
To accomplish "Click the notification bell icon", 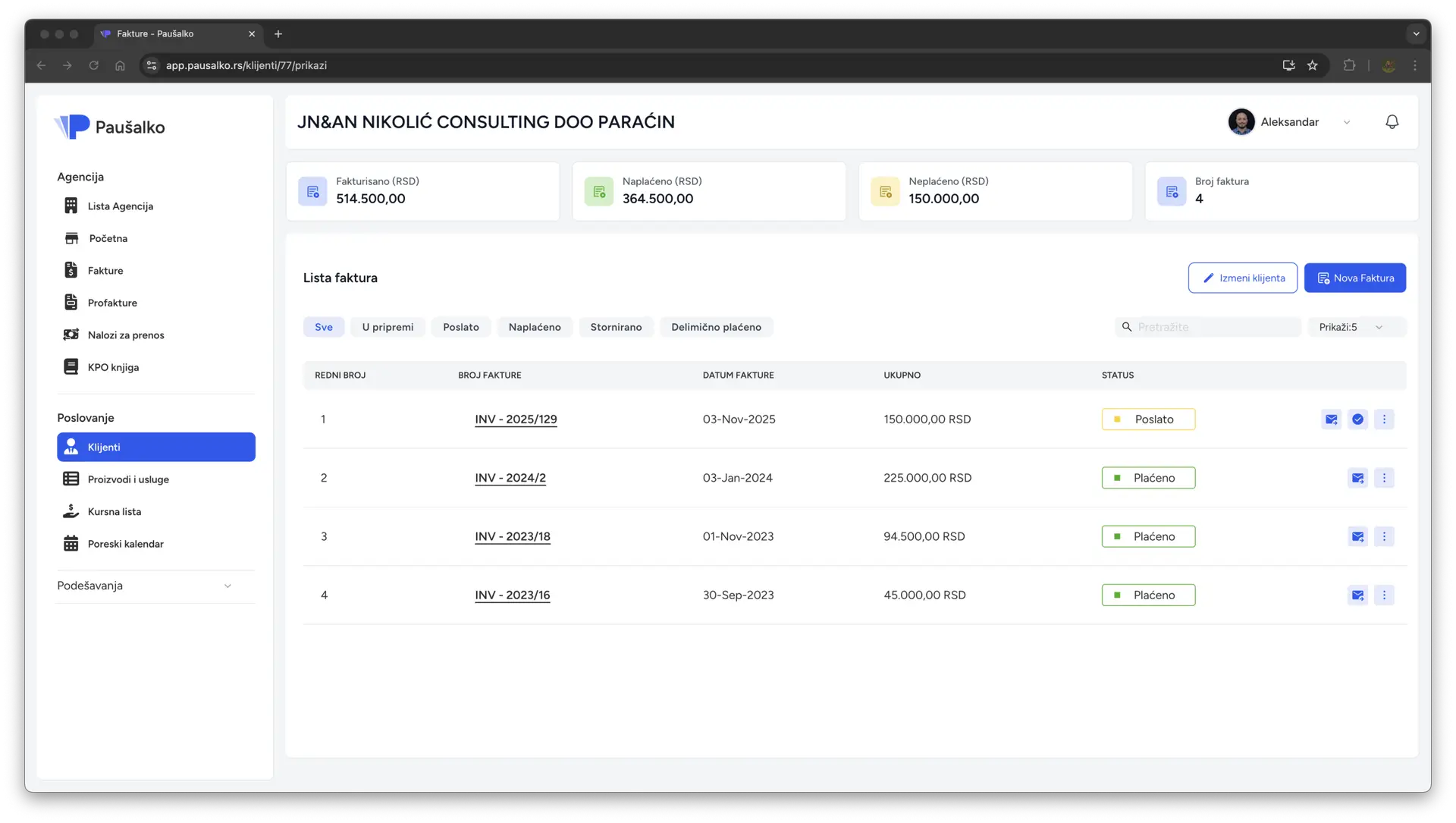I will click(x=1392, y=122).
